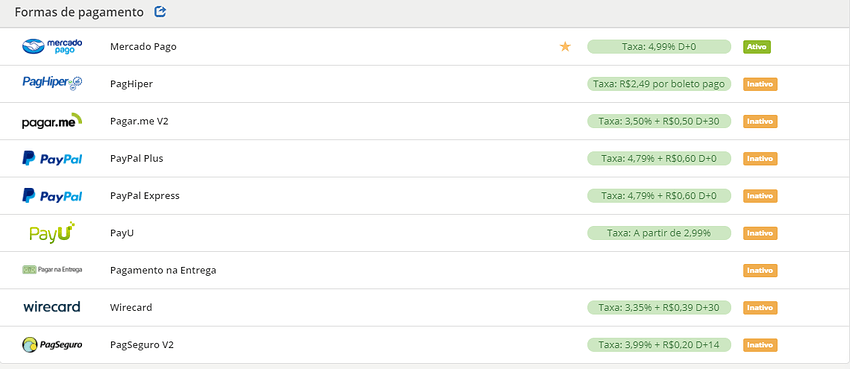Click the PayU logo
Screen dimensions: 850x369
coord(52,233)
